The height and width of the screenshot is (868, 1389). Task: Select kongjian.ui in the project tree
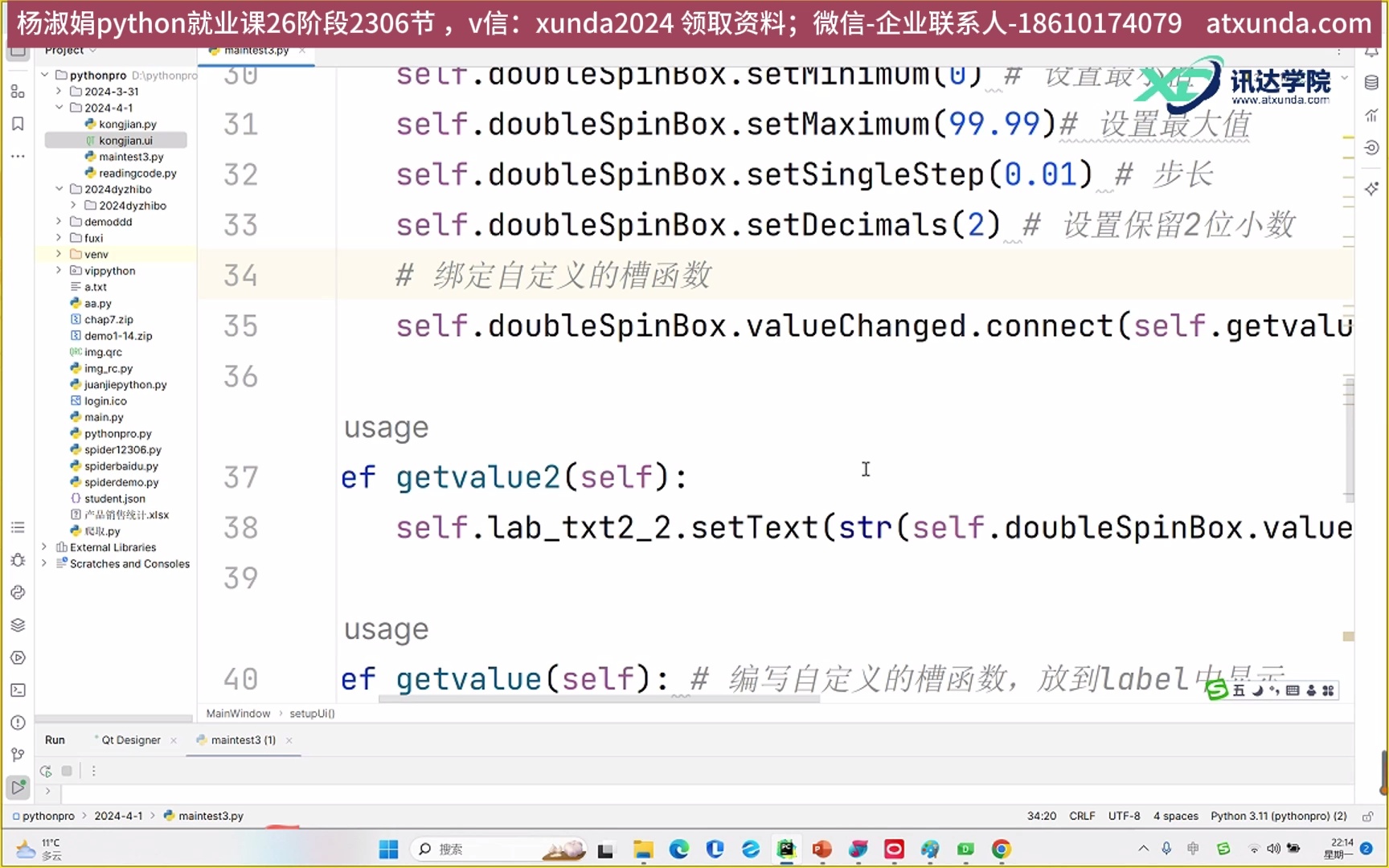125,140
